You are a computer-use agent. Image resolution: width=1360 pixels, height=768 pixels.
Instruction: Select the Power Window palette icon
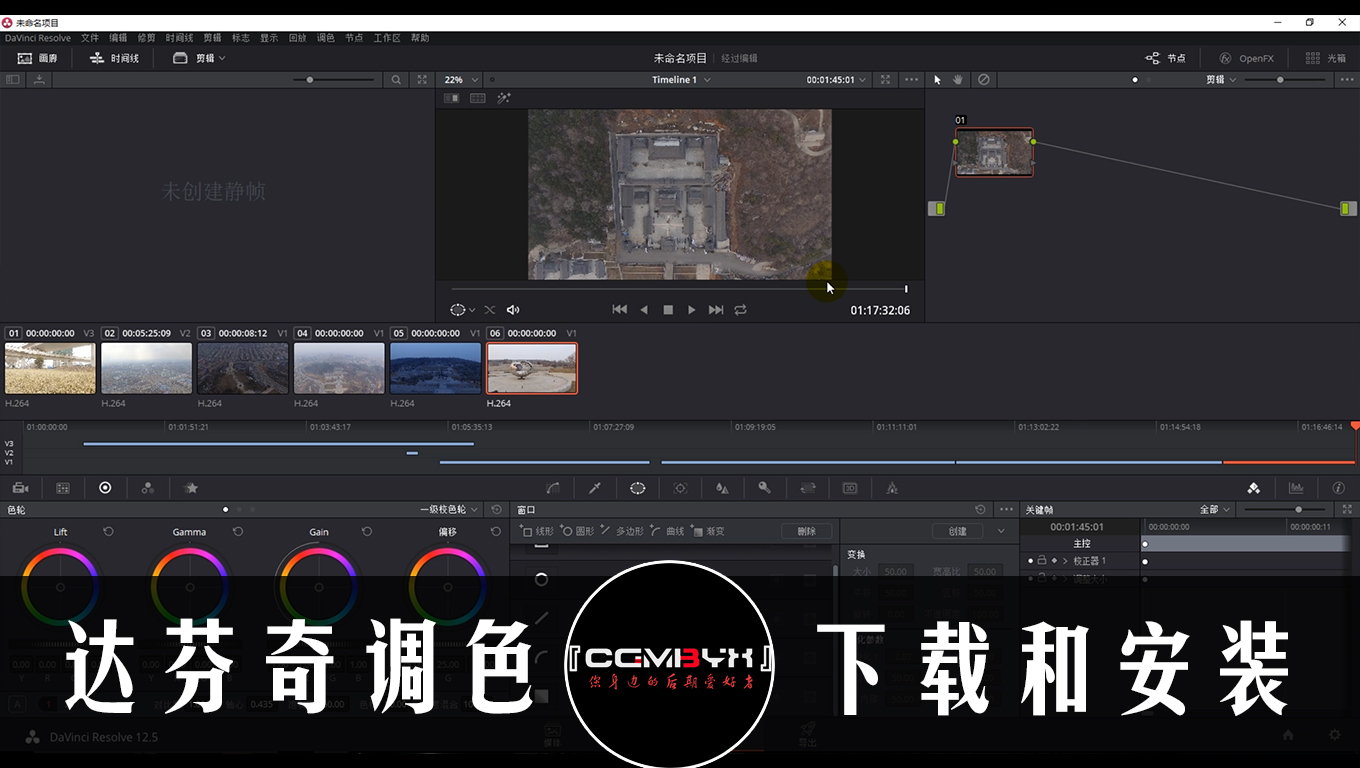click(637, 488)
